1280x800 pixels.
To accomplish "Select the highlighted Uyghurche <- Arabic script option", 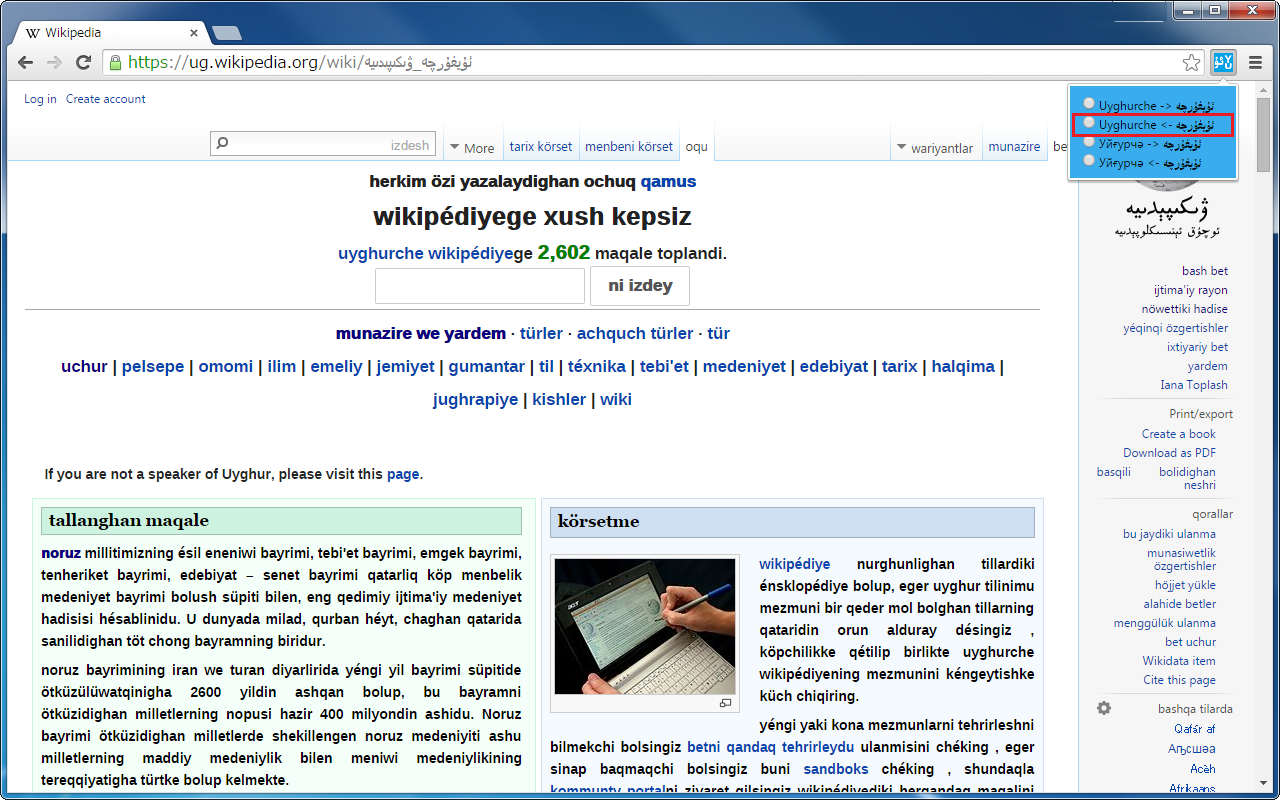I will coord(1089,124).
